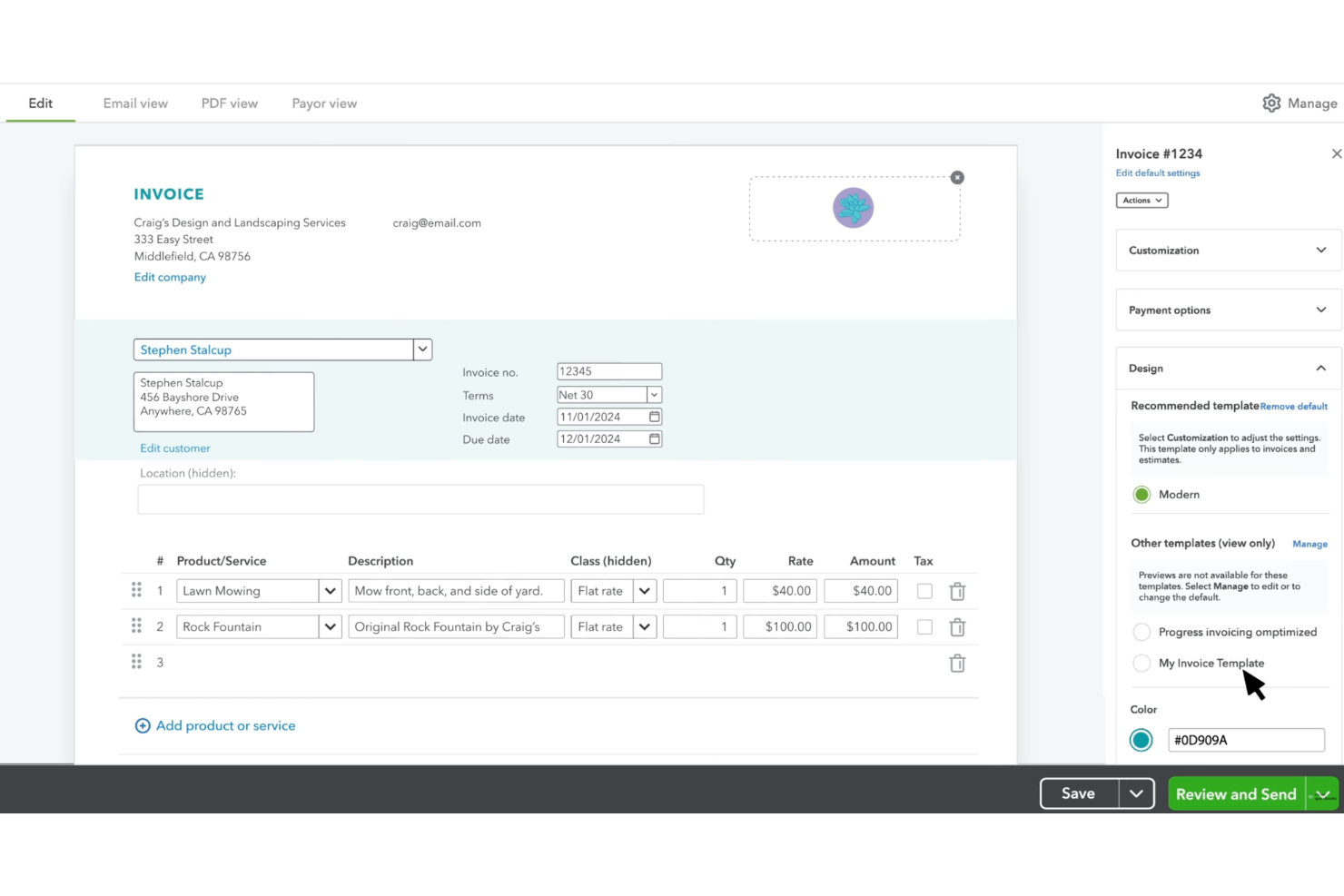Close the Invoice #1234 settings panel

pyautogui.click(x=1336, y=153)
